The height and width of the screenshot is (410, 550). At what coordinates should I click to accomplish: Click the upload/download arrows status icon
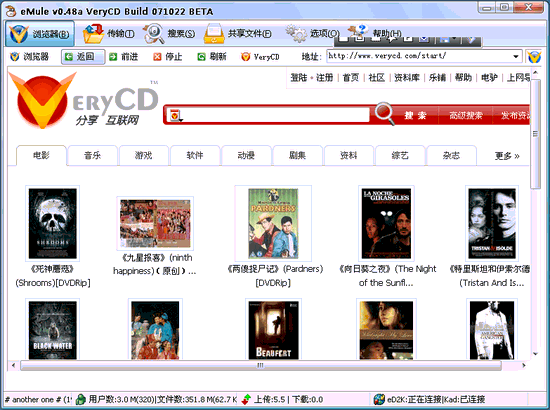pyautogui.click(x=246, y=399)
